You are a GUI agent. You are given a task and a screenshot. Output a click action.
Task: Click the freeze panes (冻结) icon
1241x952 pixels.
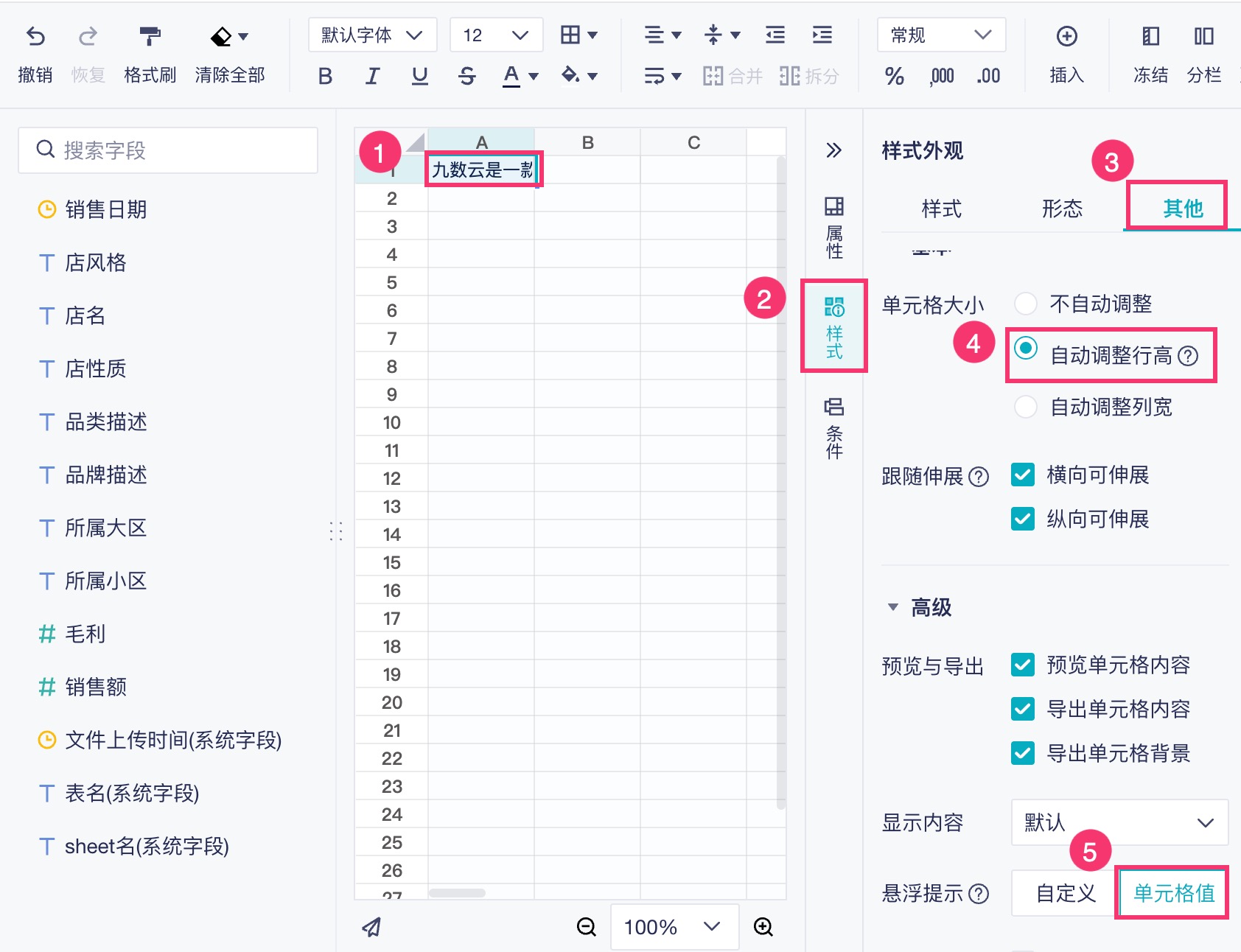tap(1150, 36)
